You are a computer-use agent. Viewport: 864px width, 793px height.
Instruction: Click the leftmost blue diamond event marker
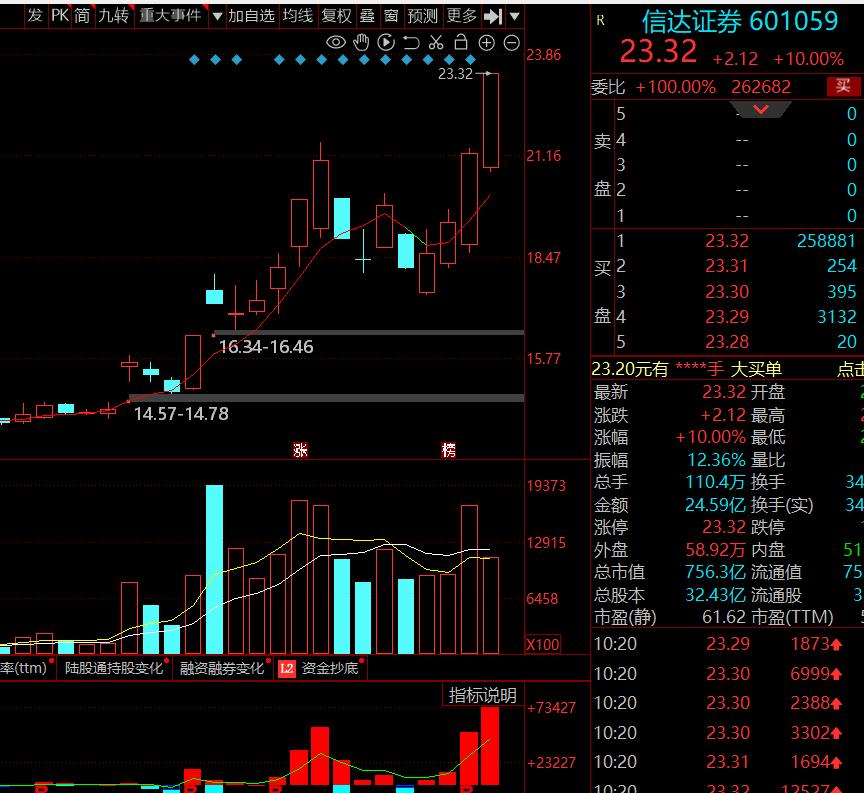point(194,60)
